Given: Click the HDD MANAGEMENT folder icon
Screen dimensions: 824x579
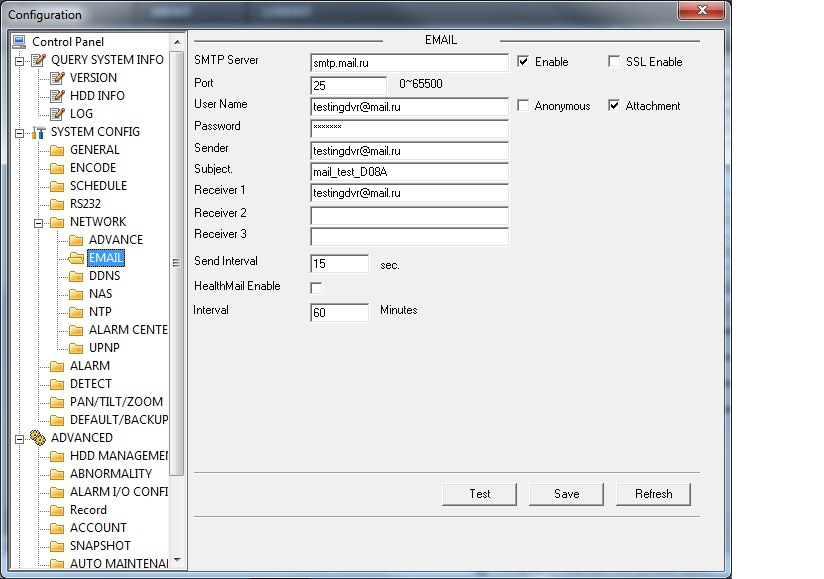Looking at the screenshot, I should tap(57, 456).
